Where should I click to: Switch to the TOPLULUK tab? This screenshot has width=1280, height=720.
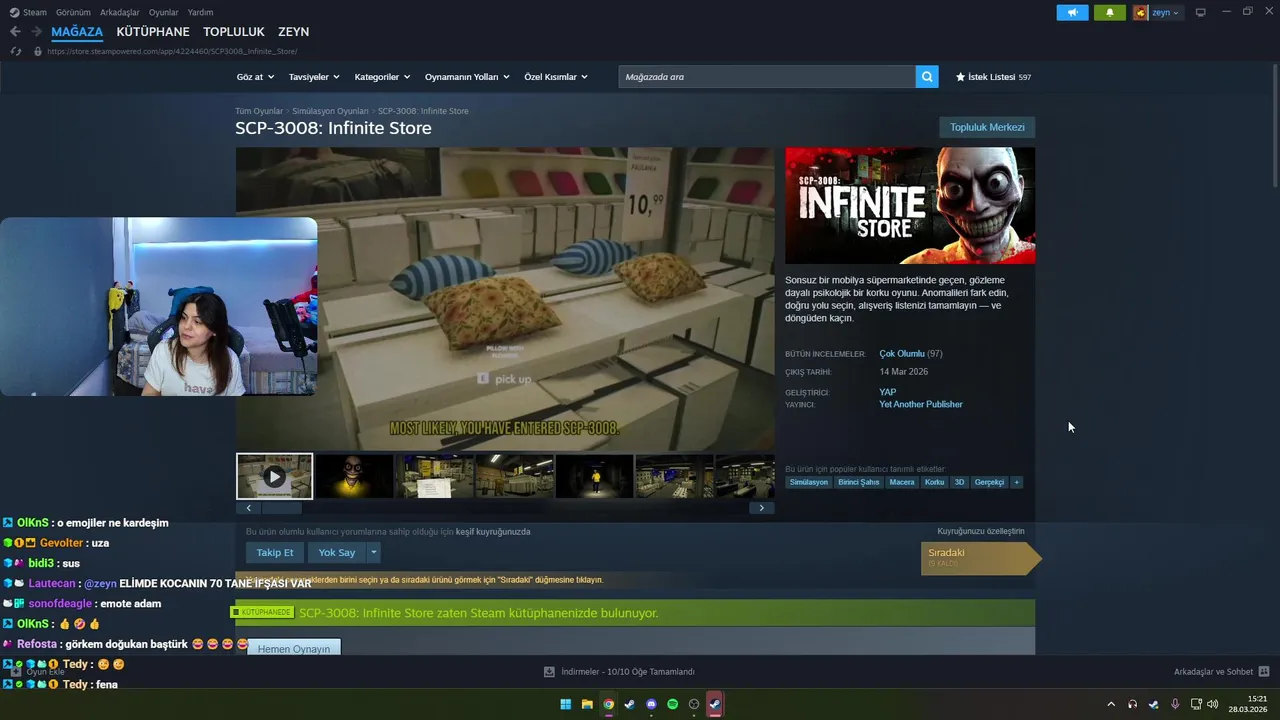234,32
